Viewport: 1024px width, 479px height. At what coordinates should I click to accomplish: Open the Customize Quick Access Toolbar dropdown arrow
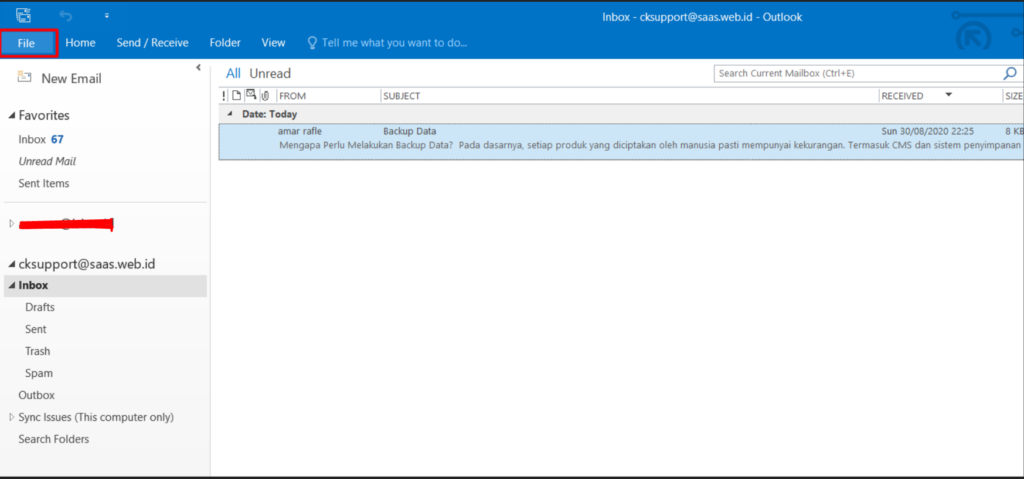106,15
